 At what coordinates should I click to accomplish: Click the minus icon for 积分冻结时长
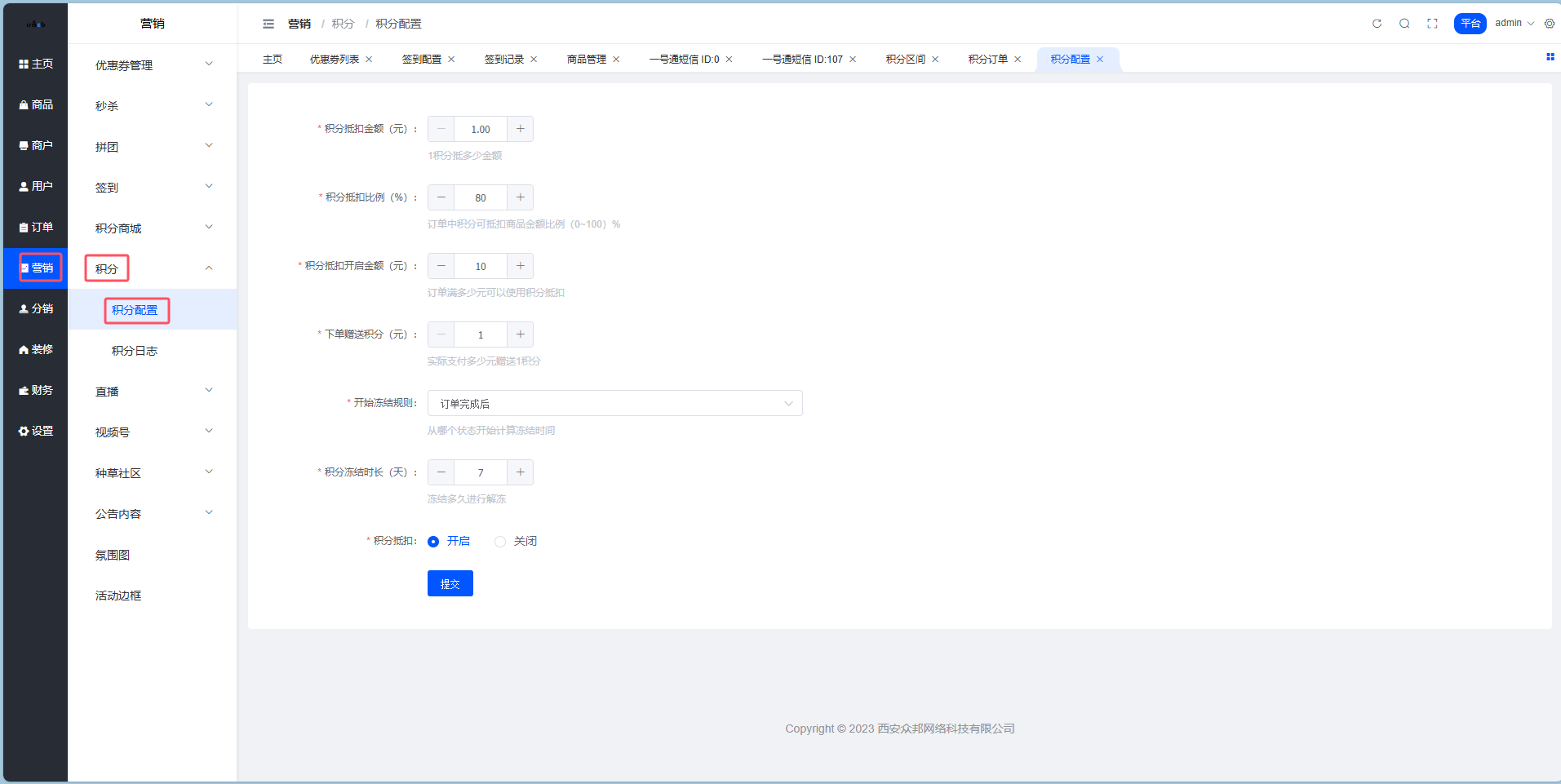coord(441,472)
